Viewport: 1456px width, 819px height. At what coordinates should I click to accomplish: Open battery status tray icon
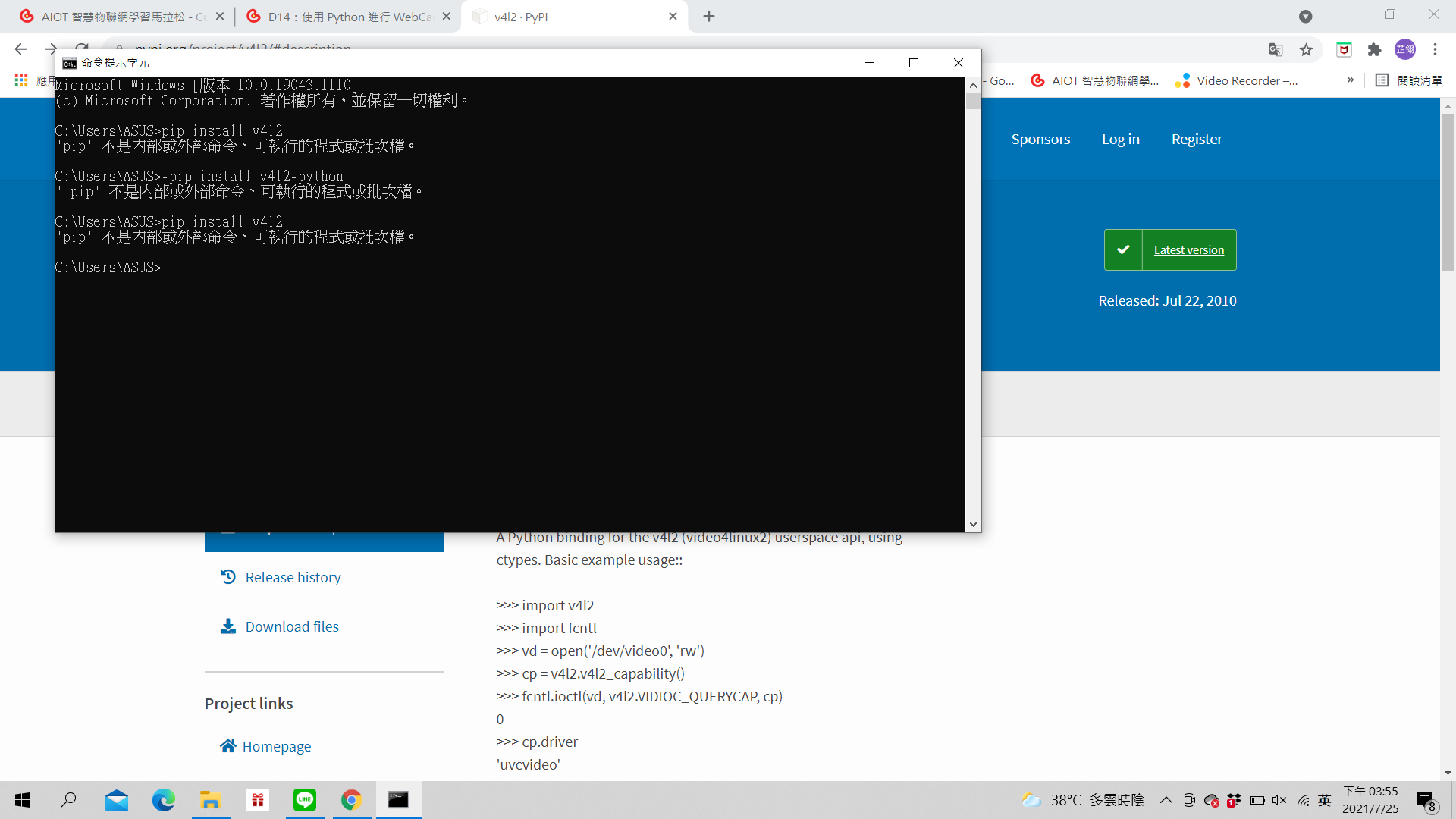pos(1257,800)
